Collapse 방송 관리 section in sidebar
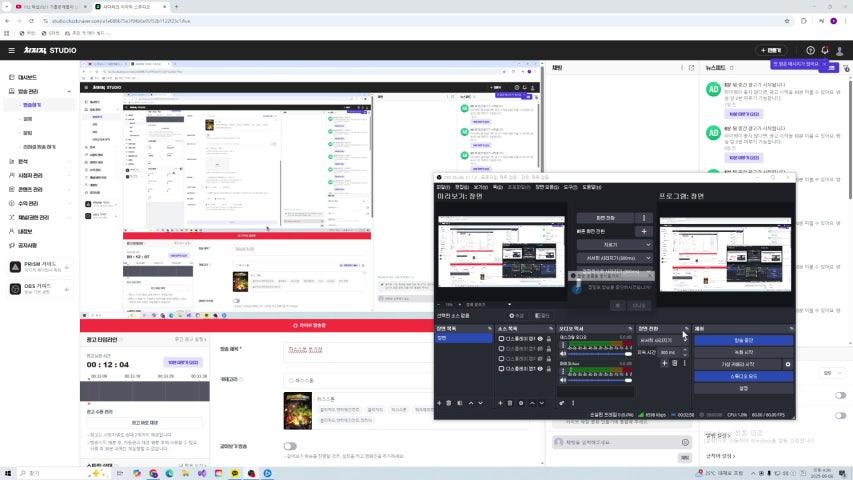Screen dimensions: 853x480 [x=69, y=91]
